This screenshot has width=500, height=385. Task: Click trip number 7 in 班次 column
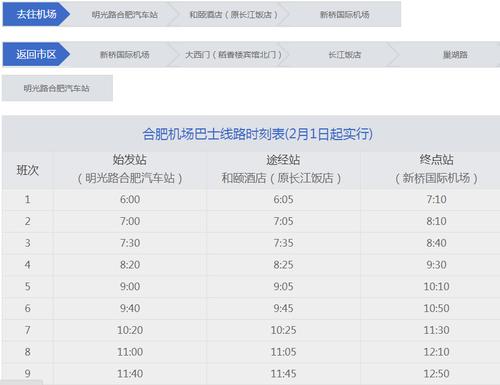(x=28, y=330)
